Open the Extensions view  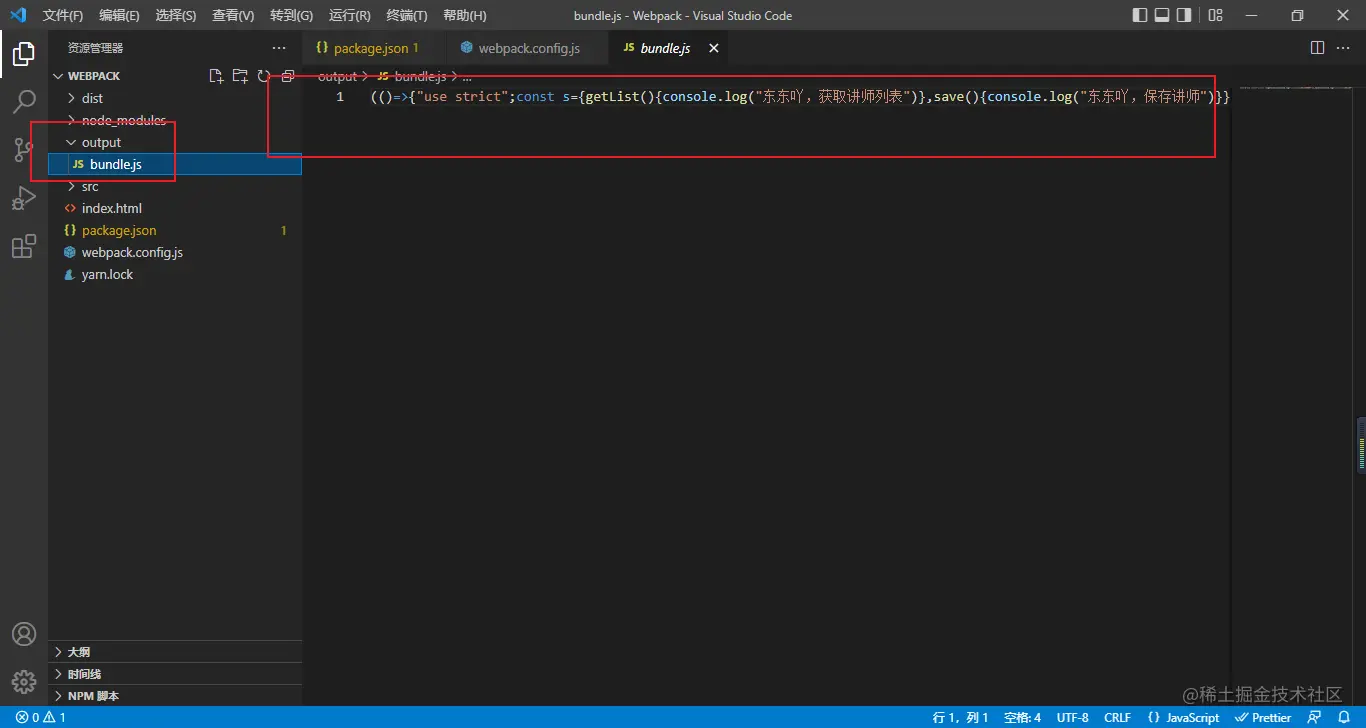tap(24, 246)
